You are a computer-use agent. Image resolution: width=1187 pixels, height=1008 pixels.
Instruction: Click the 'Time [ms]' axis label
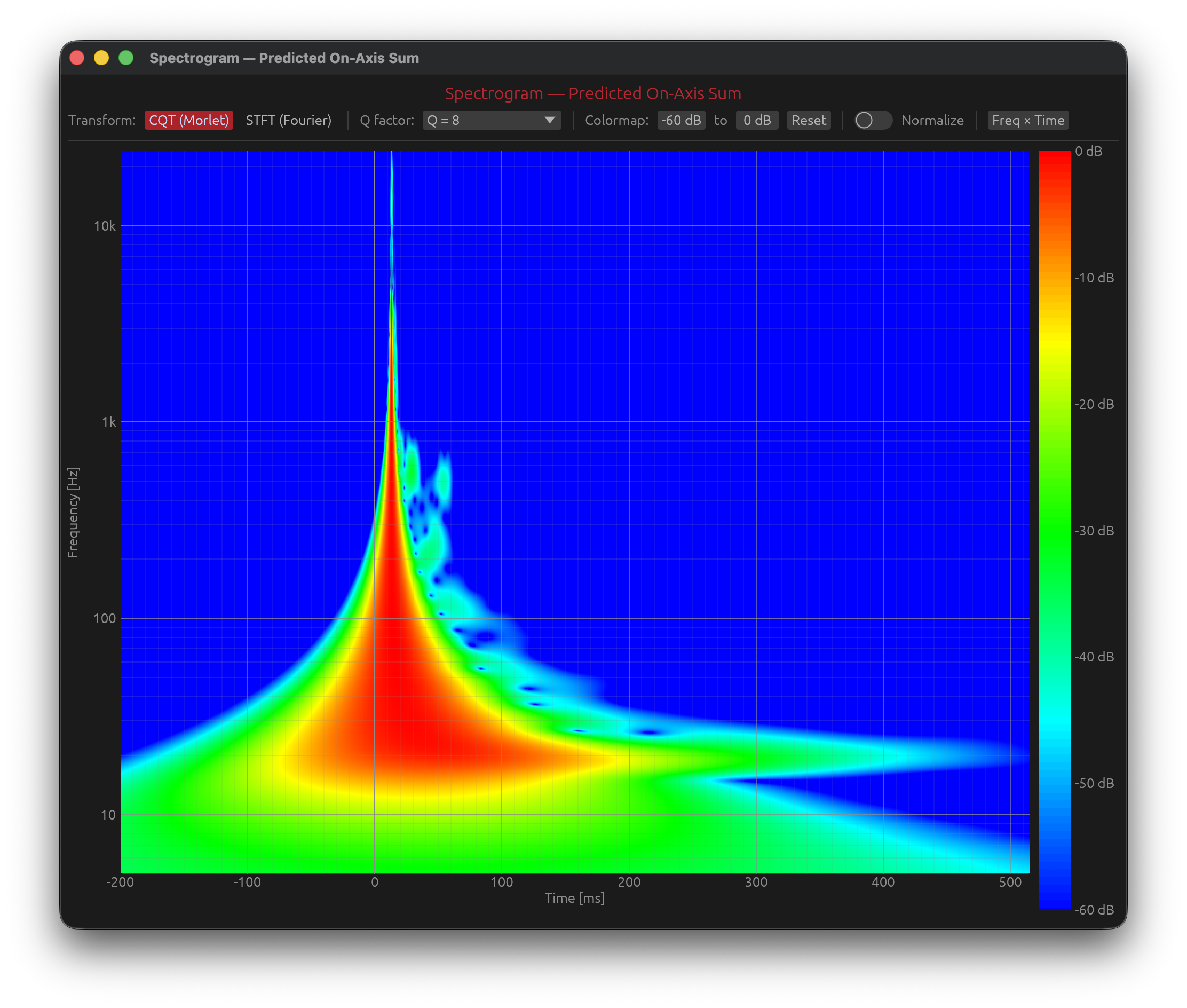click(575, 897)
